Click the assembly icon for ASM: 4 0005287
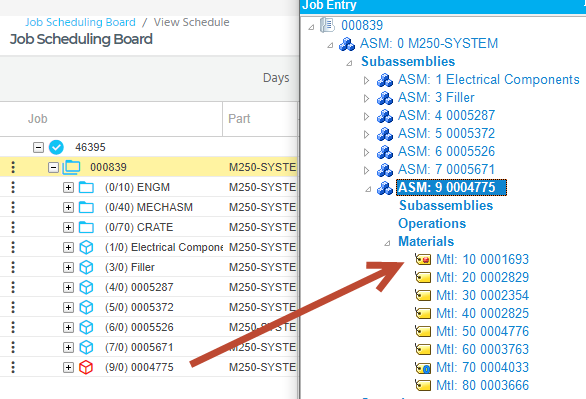Viewport: 586px width, 399px height. coord(385,116)
